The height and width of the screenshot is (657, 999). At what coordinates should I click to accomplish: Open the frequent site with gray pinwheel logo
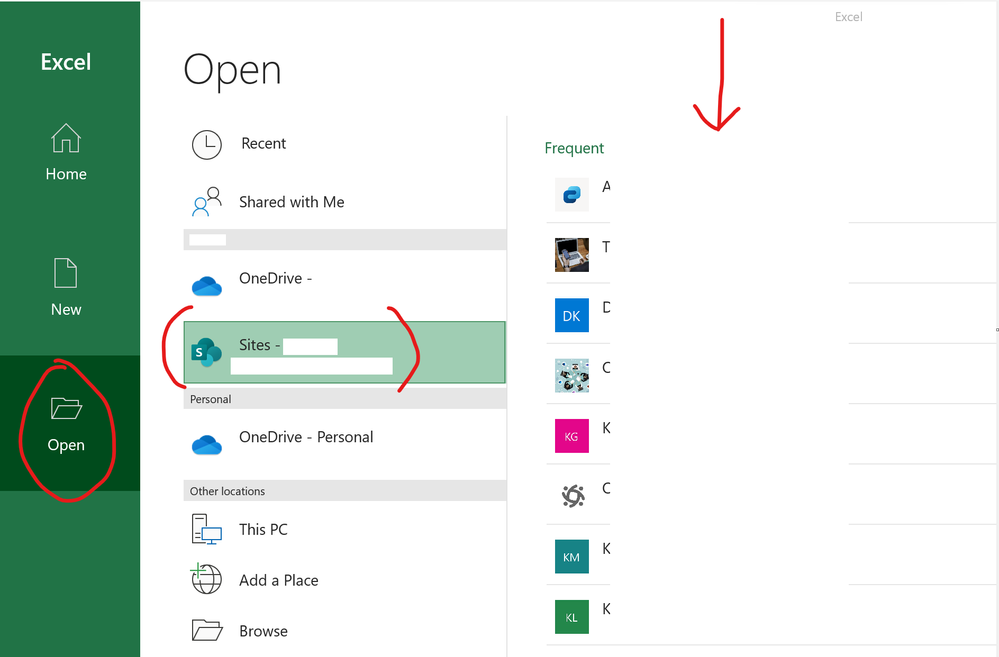(571, 496)
